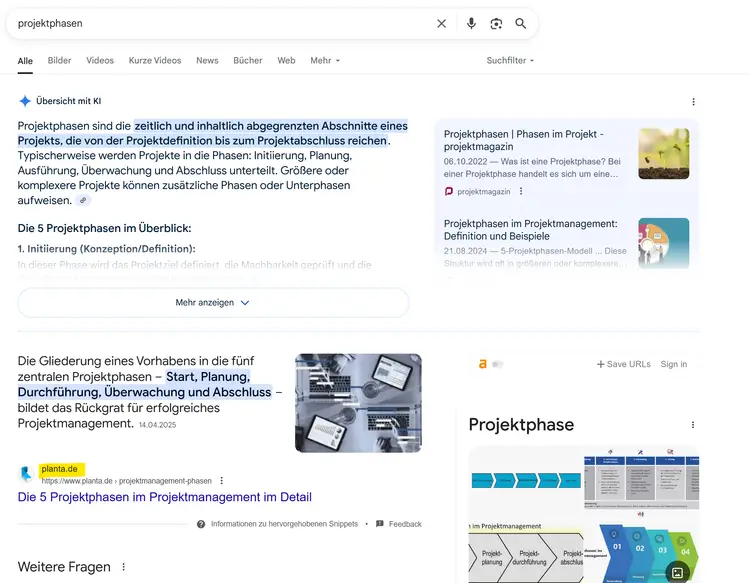Switch to the Videos tab
Screen dimensions: 750x583
pos(100,61)
